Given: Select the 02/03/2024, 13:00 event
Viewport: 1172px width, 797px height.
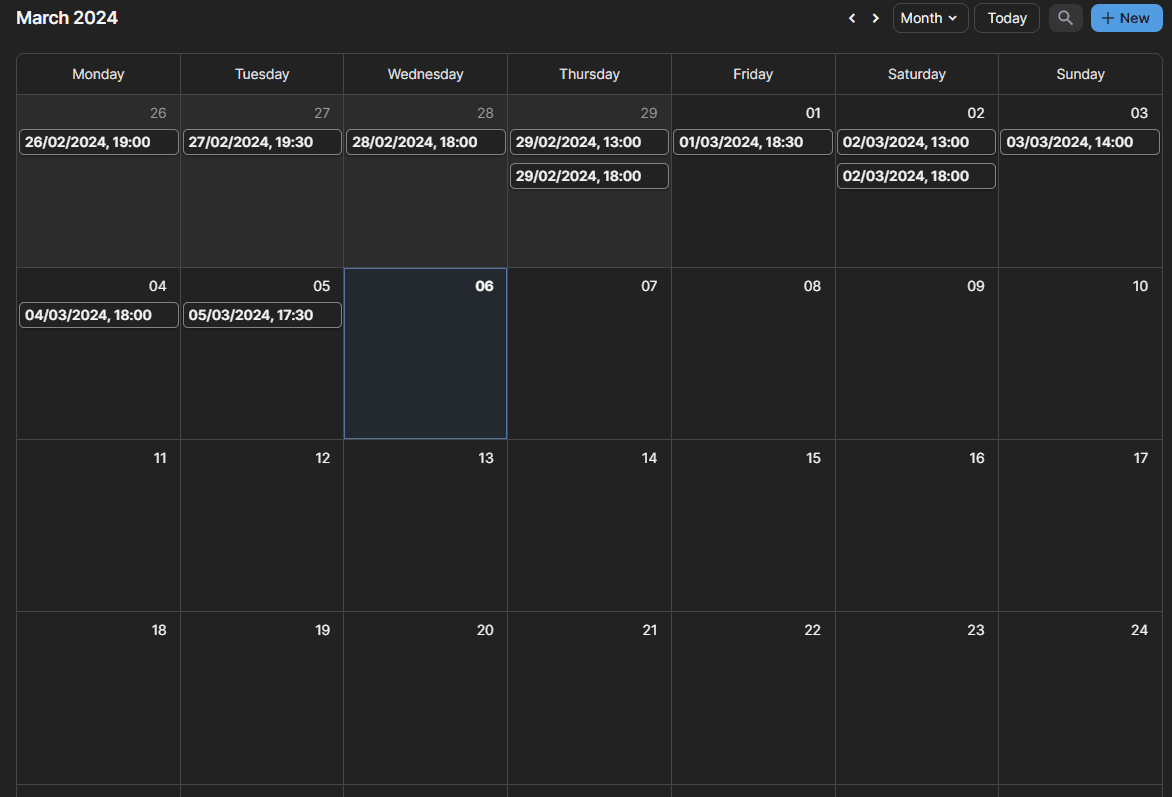Looking at the screenshot, I should tap(916, 142).
